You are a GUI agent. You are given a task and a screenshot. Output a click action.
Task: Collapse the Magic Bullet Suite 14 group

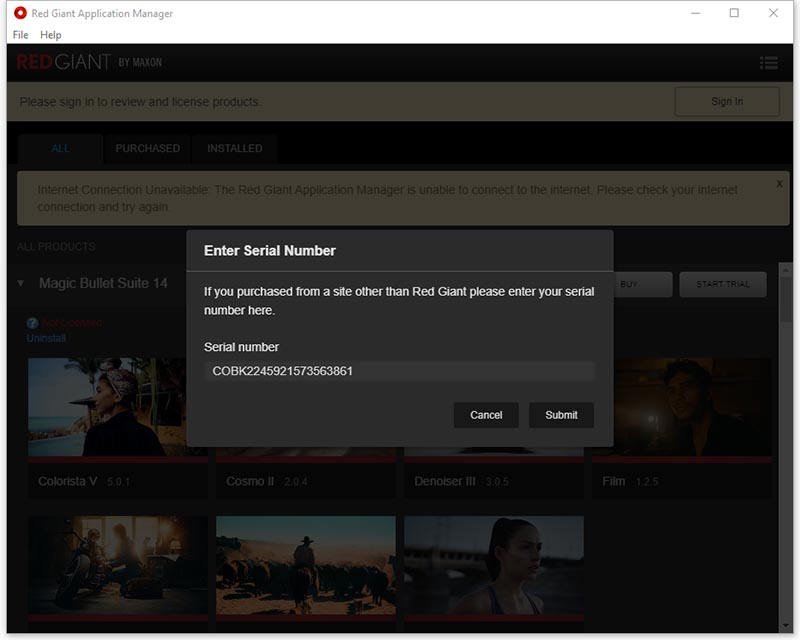pos(20,283)
